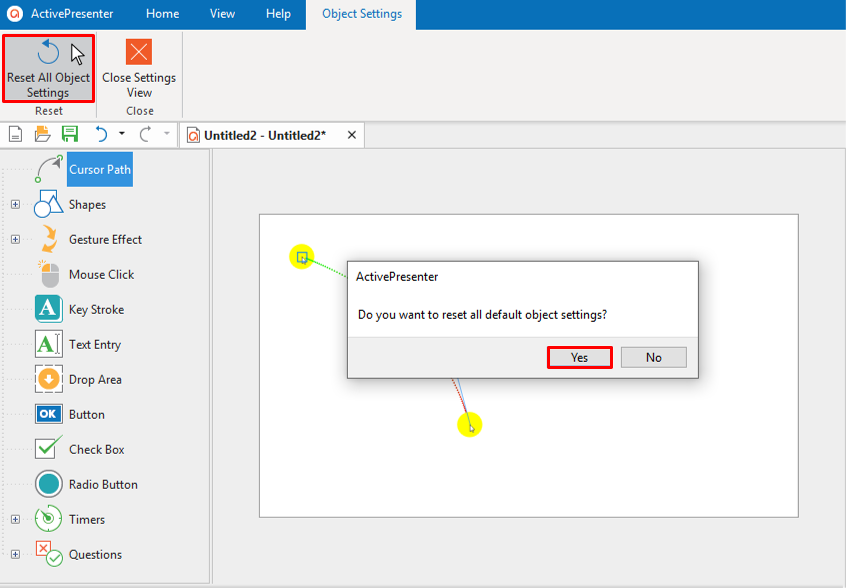Click the new document icon in toolbar
This screenshot has height=588, width=846.
click(x=16, y=134)
